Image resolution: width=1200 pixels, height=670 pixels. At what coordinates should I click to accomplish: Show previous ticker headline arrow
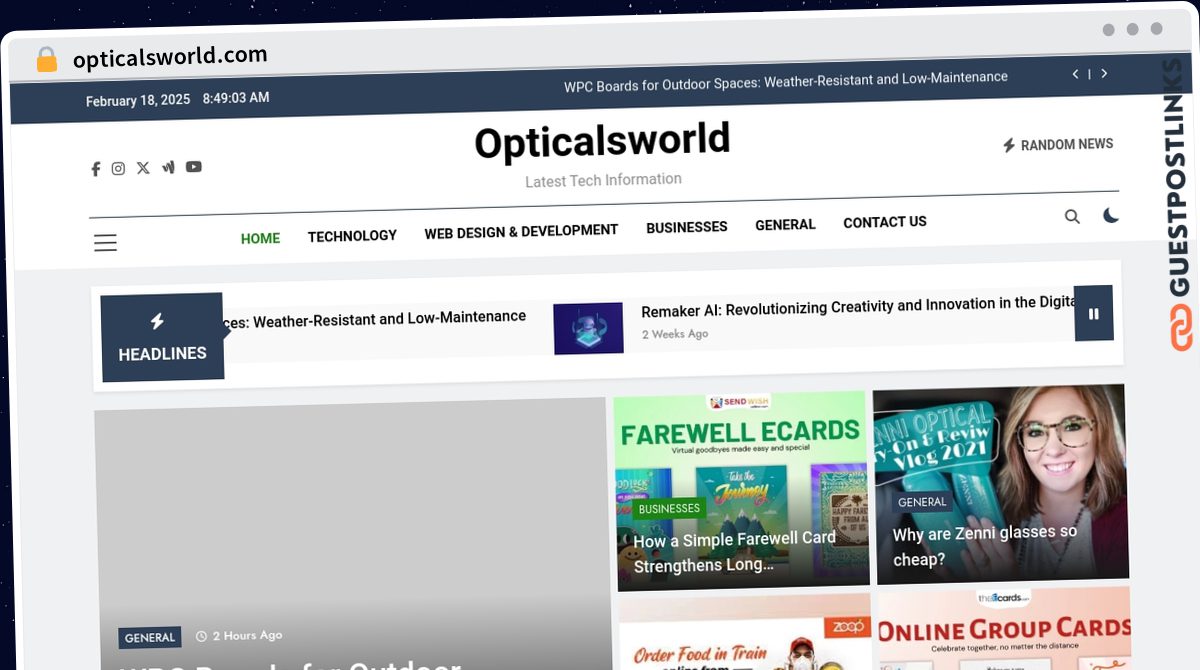click(x=1076, y=74)
